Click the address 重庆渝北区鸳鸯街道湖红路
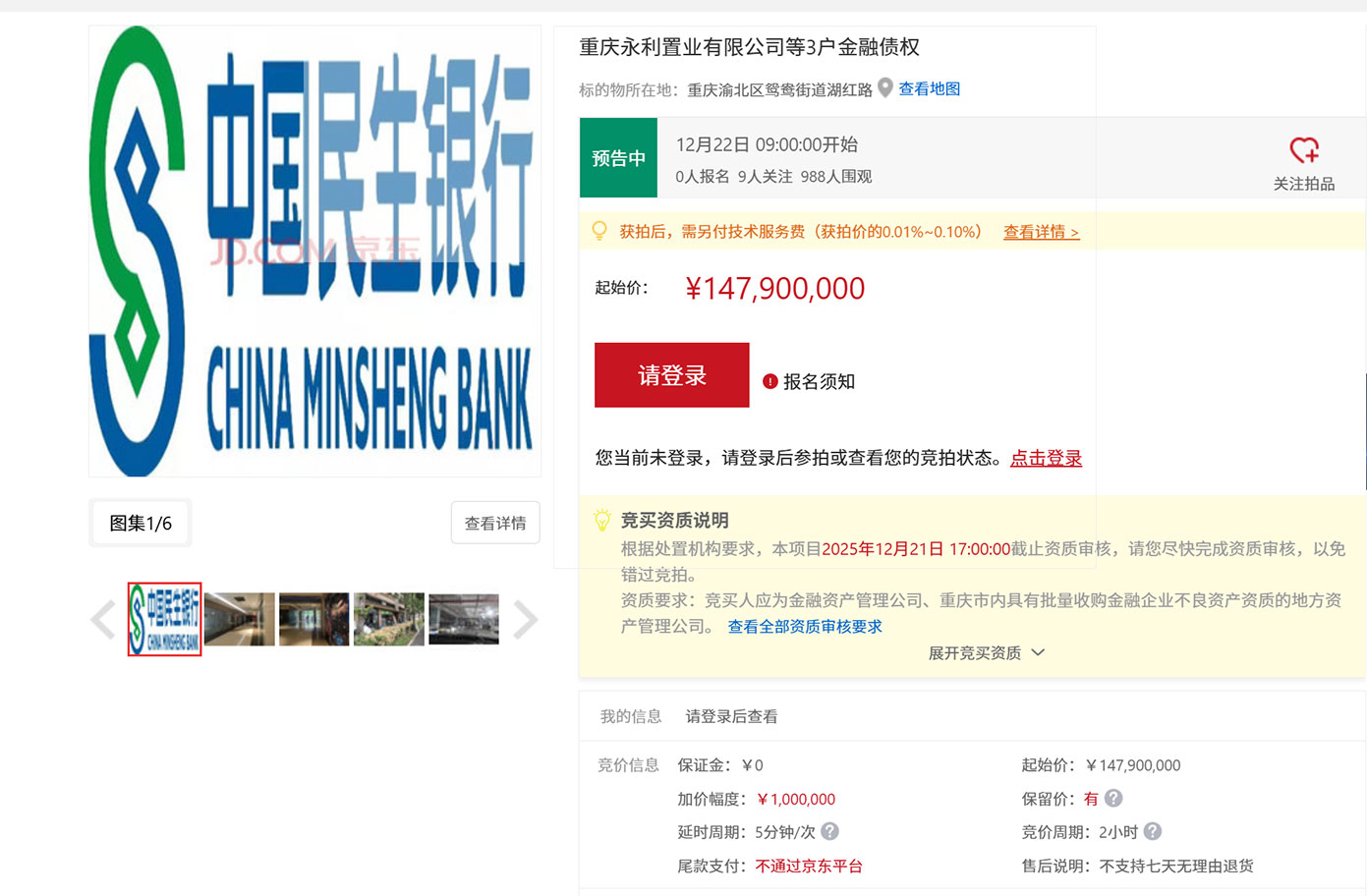Screen dimensions: 1367x896 (x=779, y=90)
